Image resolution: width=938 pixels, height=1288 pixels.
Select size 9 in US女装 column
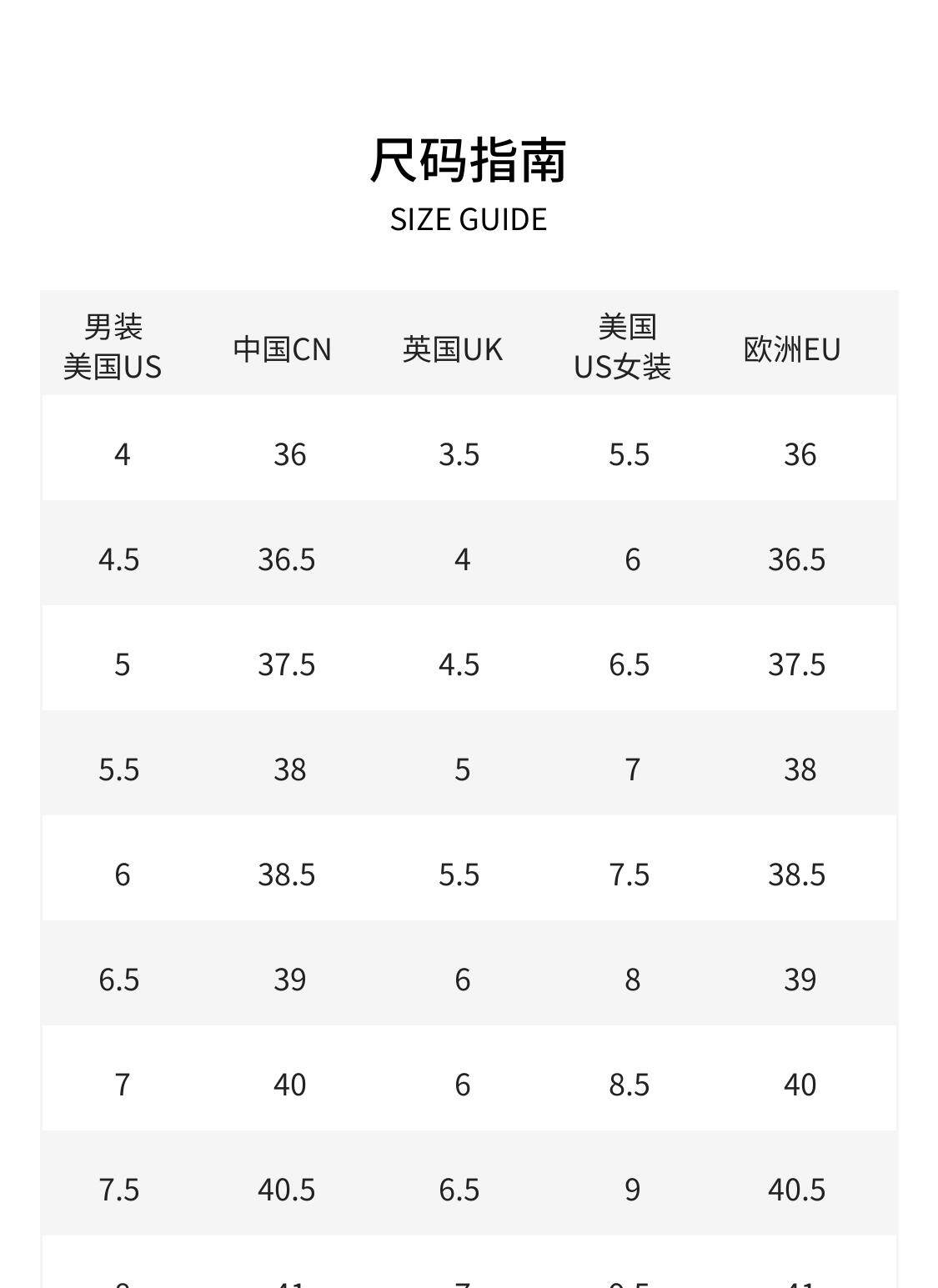pyautogui.click(x=633, y=1190)
